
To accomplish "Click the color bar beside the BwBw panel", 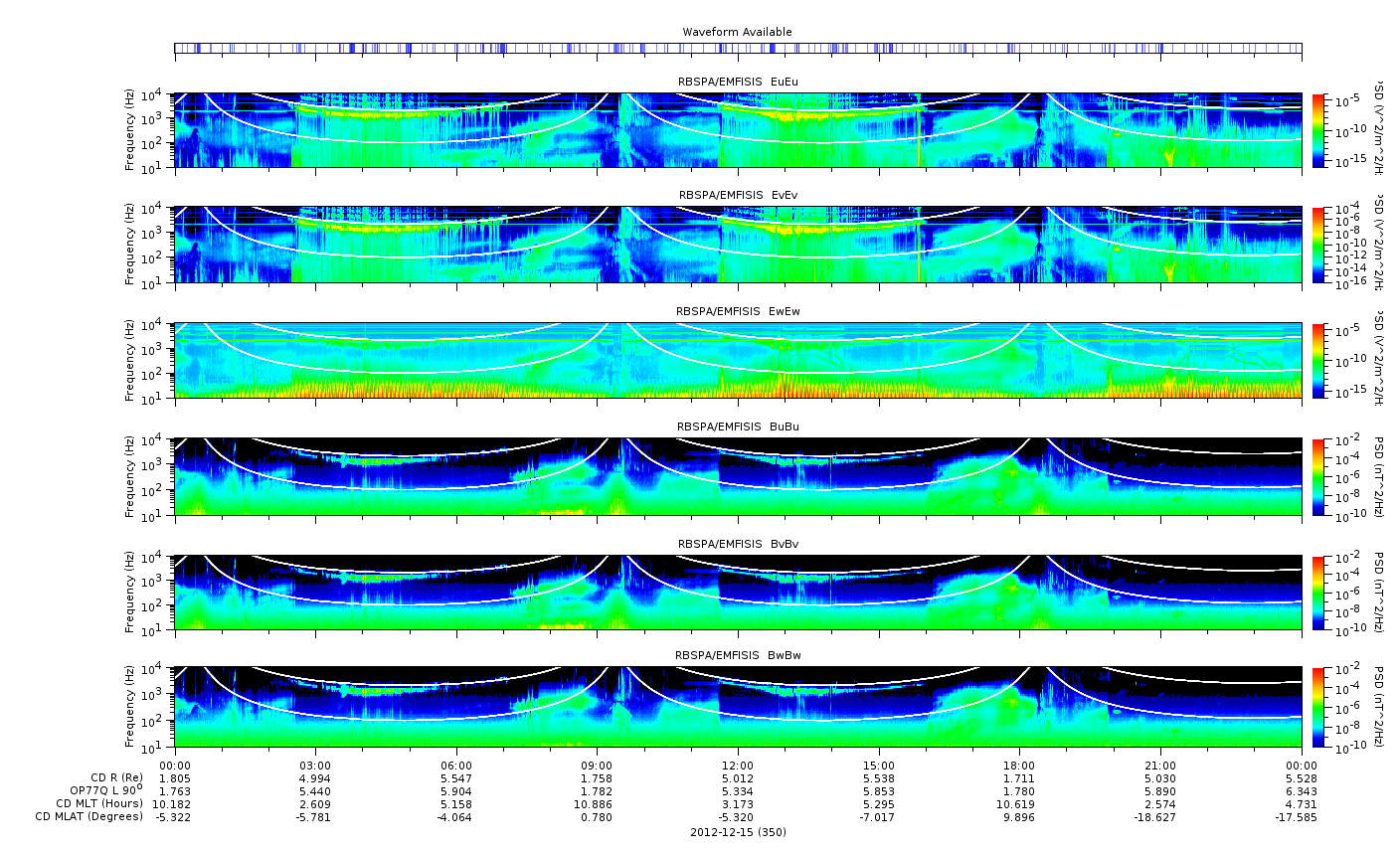I will point(1319,707).
